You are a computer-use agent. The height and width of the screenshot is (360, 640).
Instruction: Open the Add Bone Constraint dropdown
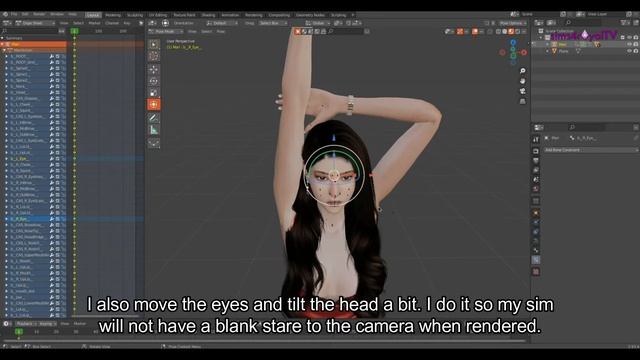pyautogui.click(x=591, y=150)
